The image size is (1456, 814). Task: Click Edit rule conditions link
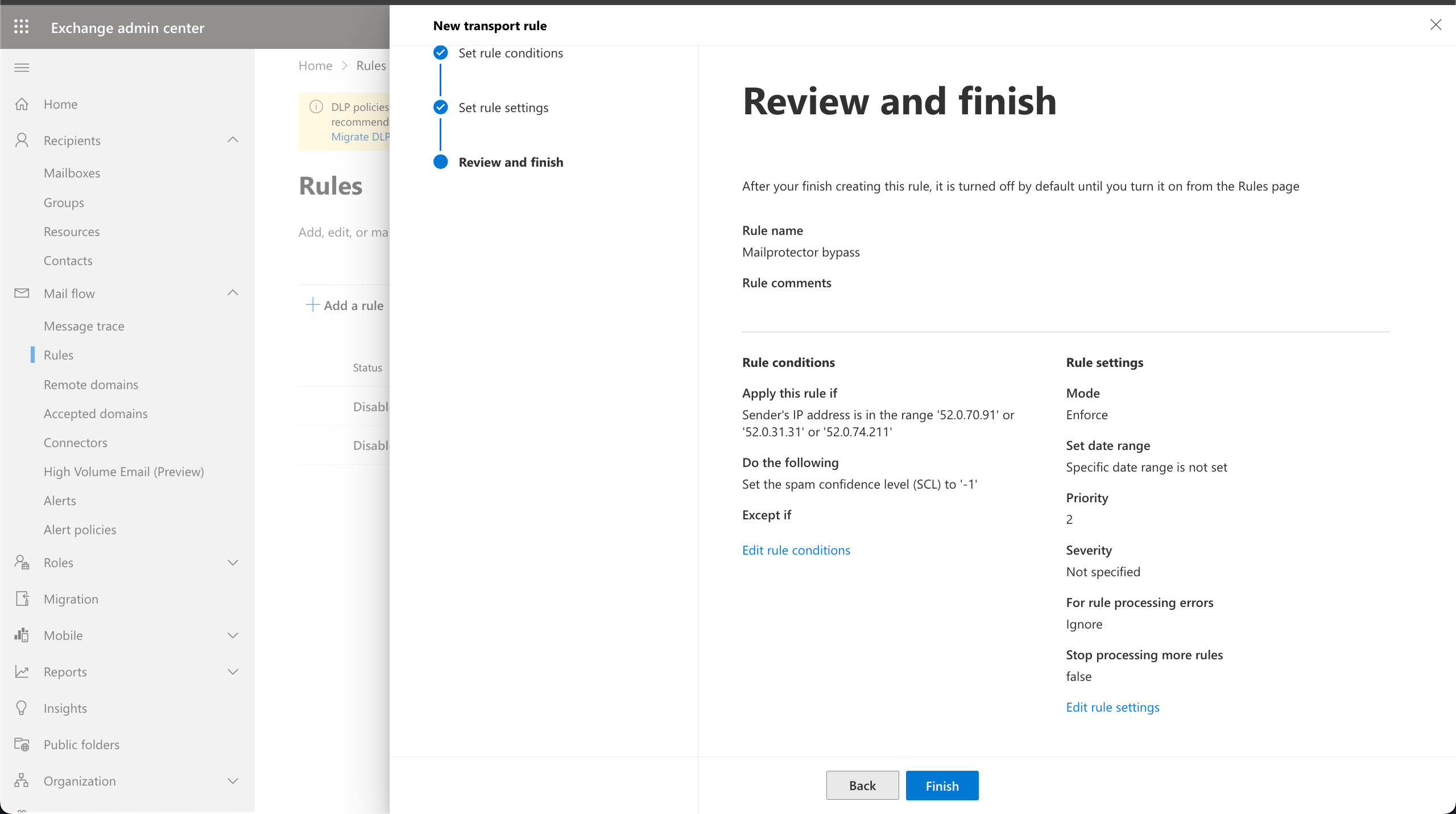pyautogui.click(x=796, y=550)
